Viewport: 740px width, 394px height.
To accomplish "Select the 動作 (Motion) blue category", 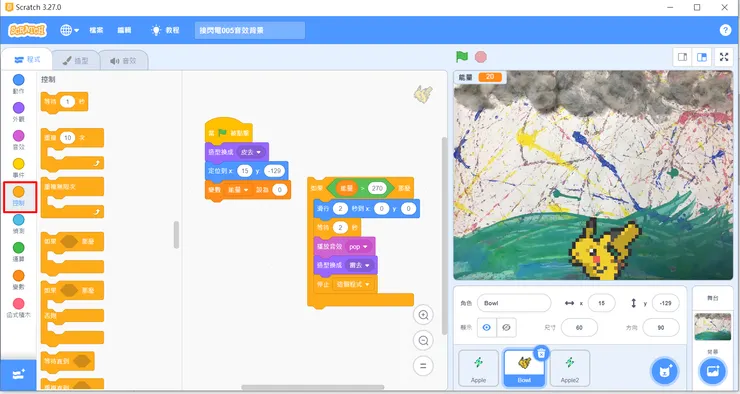I will tap(18, 84).
